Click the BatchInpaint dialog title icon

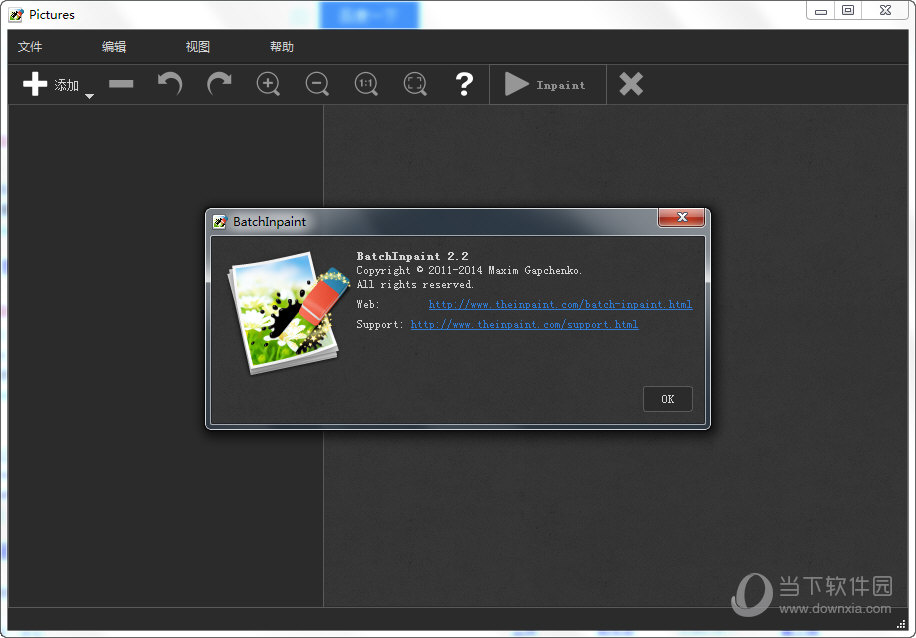pyautogui.click(x=220, y=221)
